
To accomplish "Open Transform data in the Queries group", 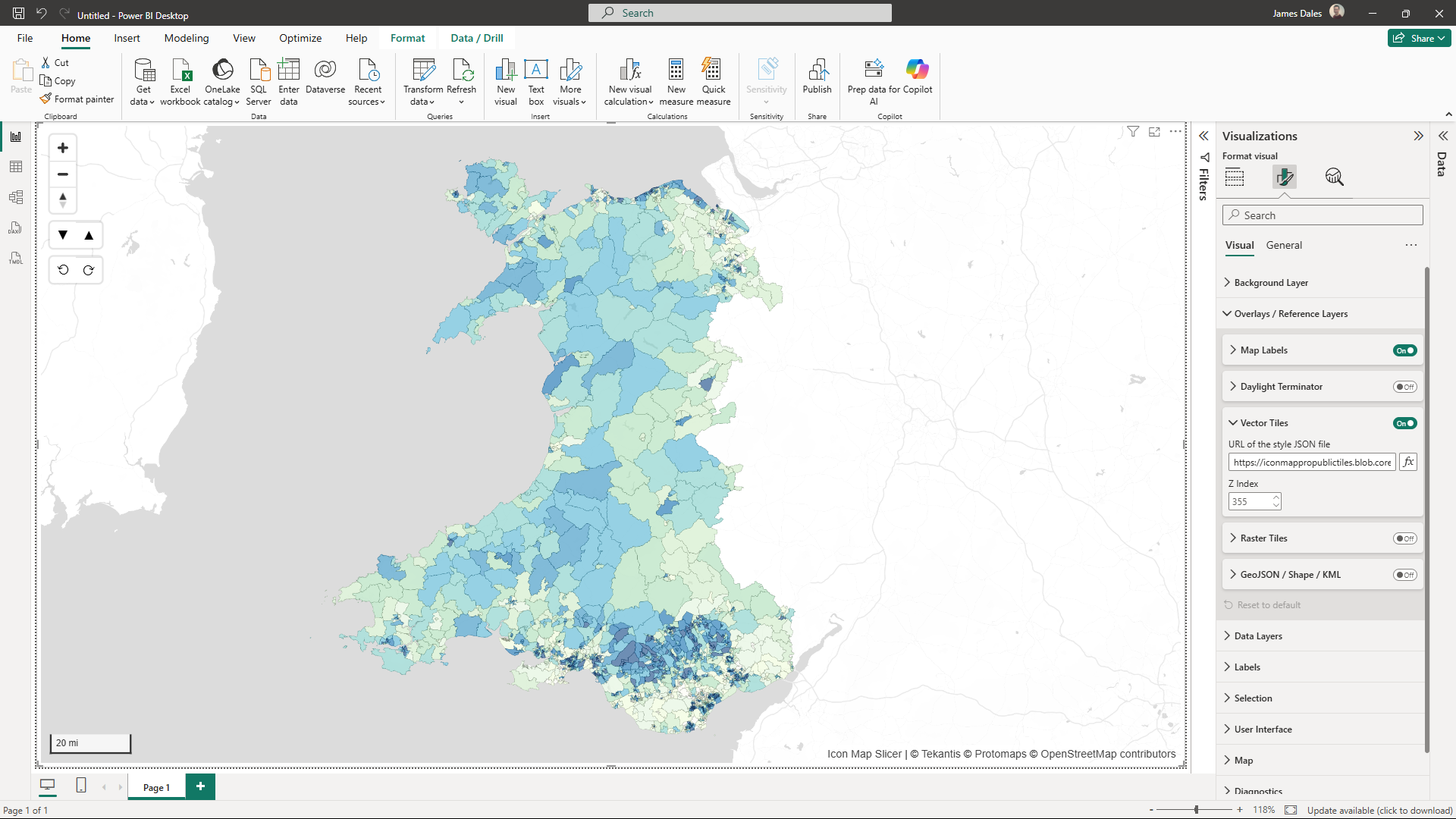I will tap(423, 80).
